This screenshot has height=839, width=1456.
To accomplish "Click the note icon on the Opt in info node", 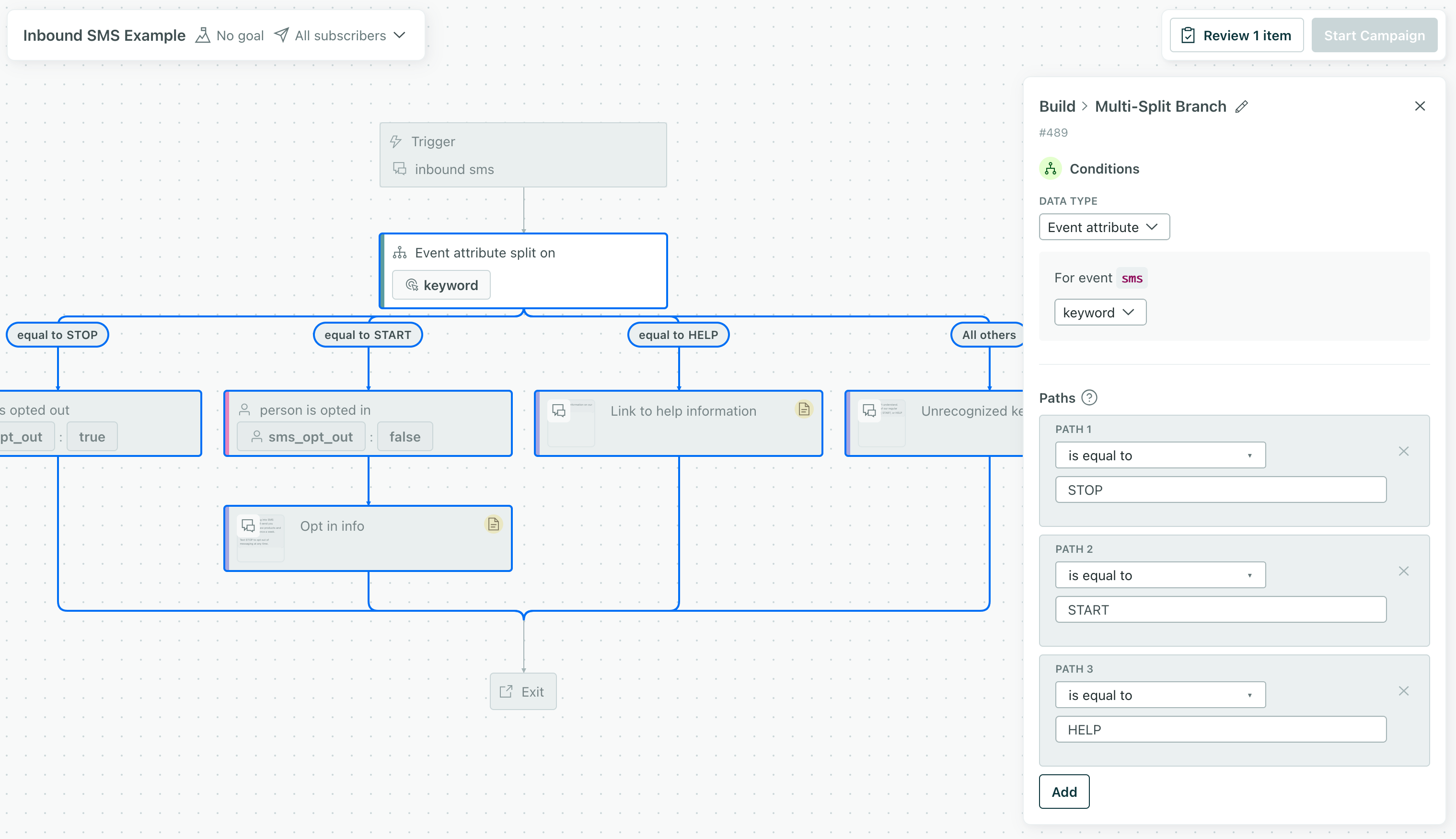I will [x=493, y=524].
